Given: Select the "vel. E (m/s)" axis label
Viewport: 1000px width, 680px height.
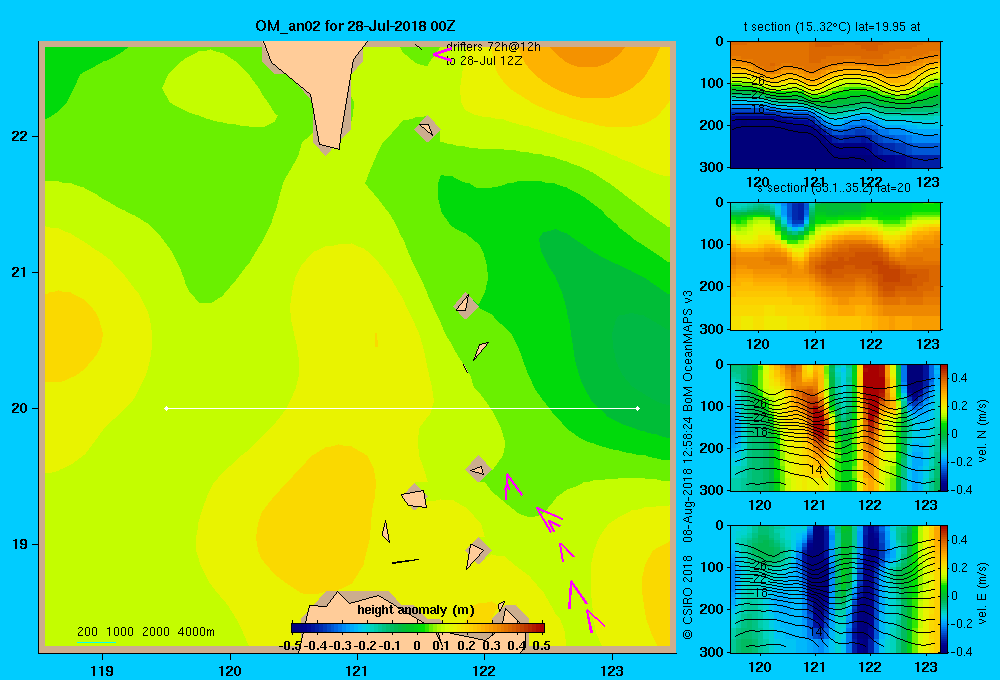Looking at the screenshot, I should tap(983, 593).
